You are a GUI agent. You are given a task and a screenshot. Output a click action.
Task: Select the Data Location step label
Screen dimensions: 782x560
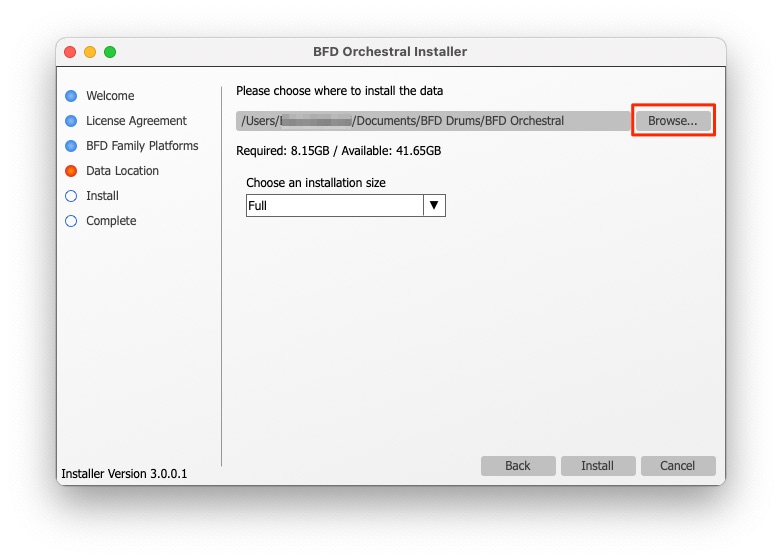[x=122, y=171]
